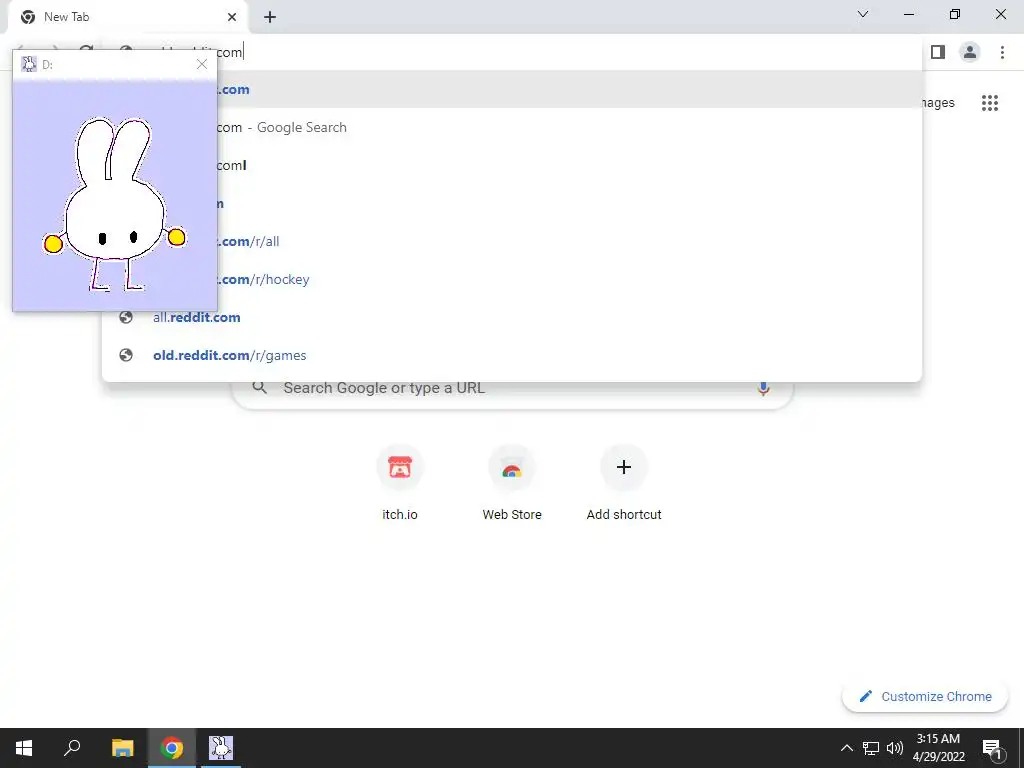The height and width of the screenshot is (768, 1024).
Task: Toggle the Chrome side panel icon
Action: coord(938,52)
